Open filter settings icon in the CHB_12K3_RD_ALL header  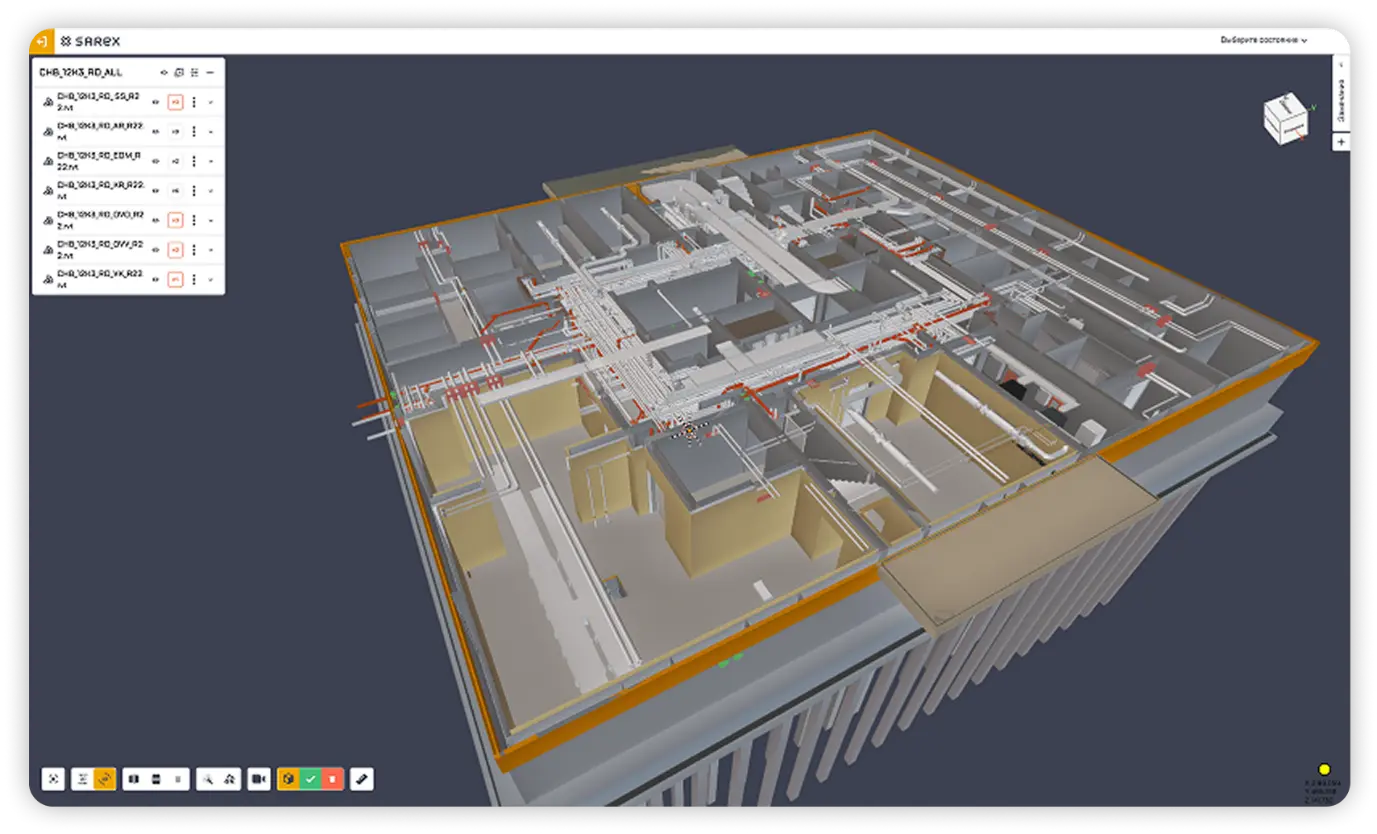tap(195, 73)
